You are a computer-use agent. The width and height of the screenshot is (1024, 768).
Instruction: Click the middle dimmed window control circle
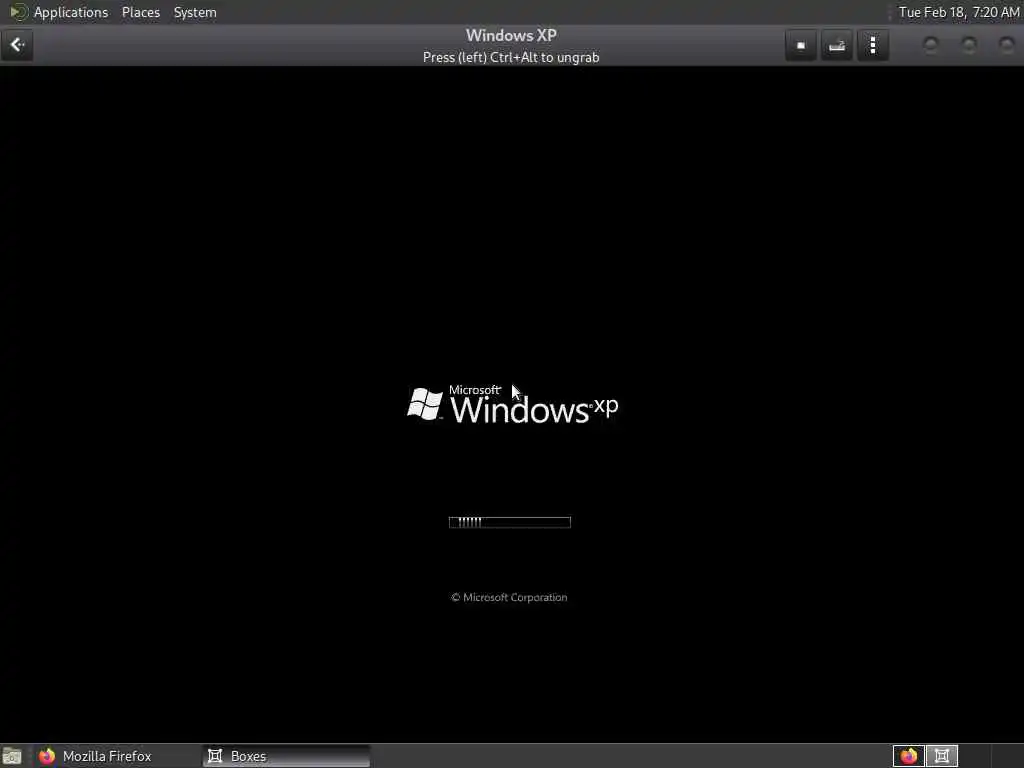click(x=969, y=44)
